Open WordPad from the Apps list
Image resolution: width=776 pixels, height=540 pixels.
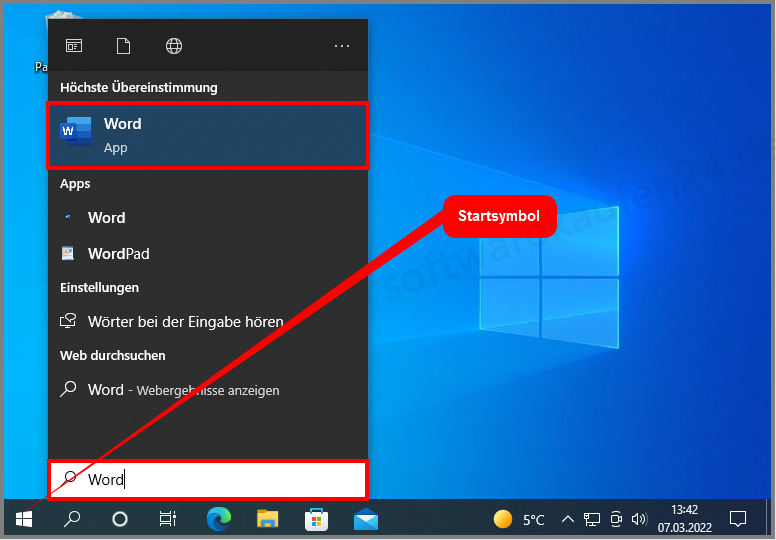118,254
